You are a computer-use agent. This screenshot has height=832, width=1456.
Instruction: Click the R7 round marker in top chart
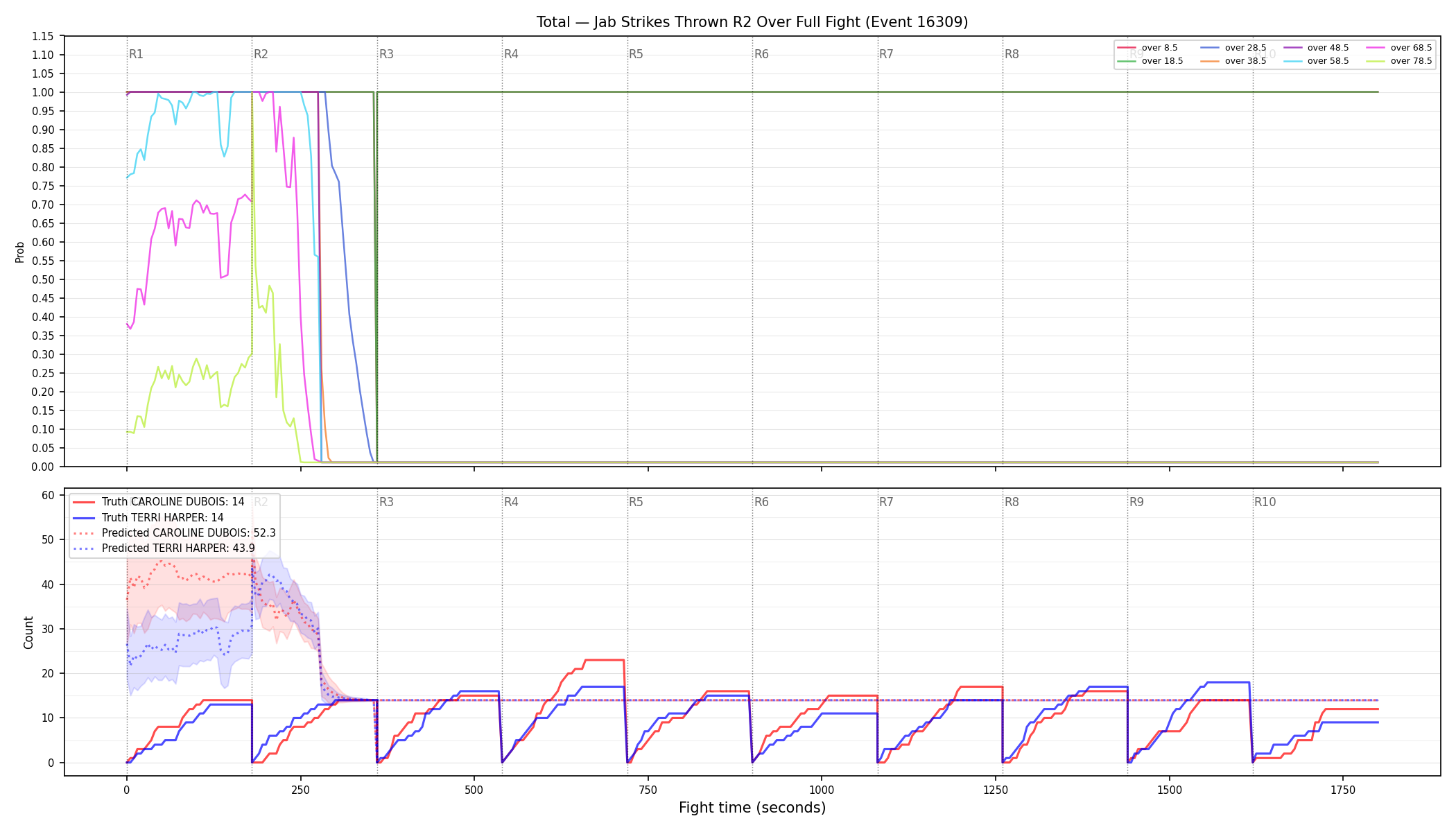[x=886, y=54]
